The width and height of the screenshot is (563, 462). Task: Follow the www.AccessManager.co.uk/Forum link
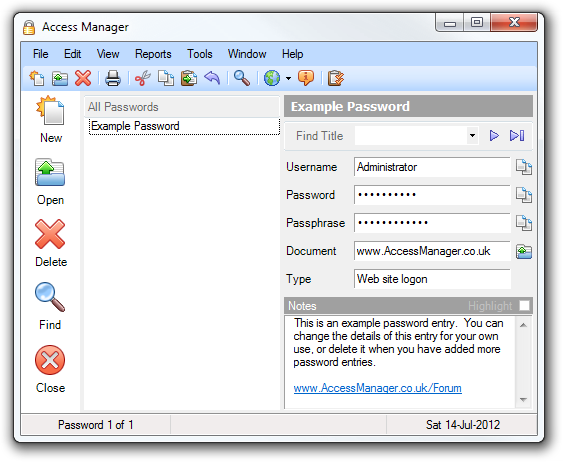[377, 388]
